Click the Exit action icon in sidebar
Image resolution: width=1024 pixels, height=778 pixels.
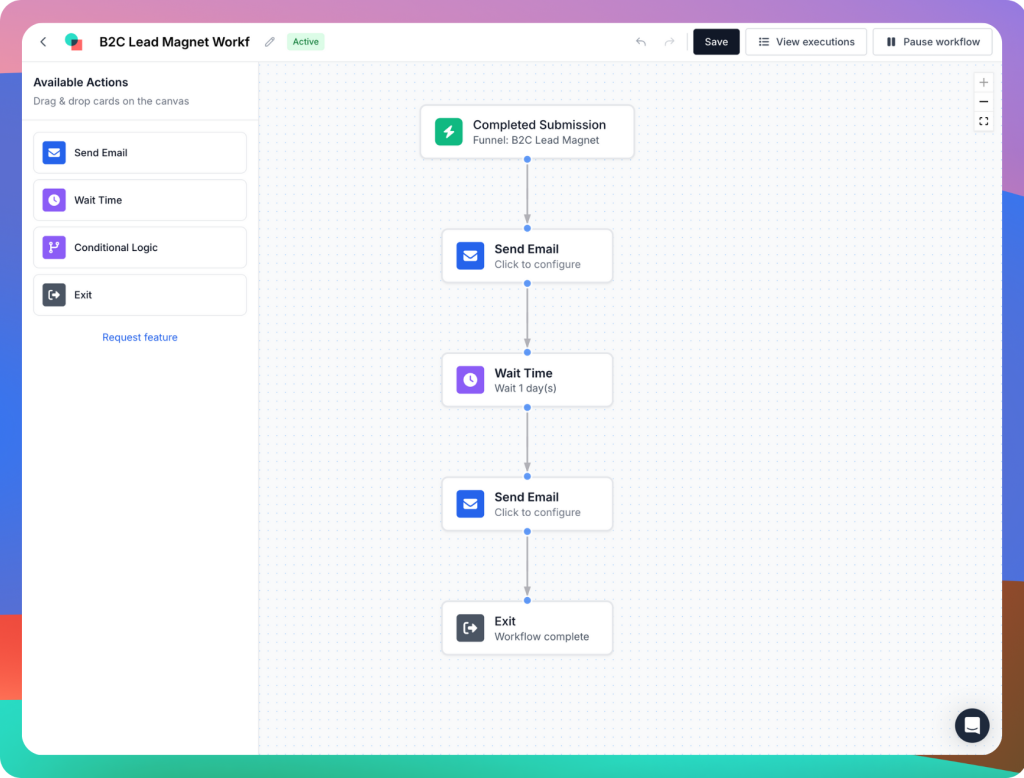(53, 294)
